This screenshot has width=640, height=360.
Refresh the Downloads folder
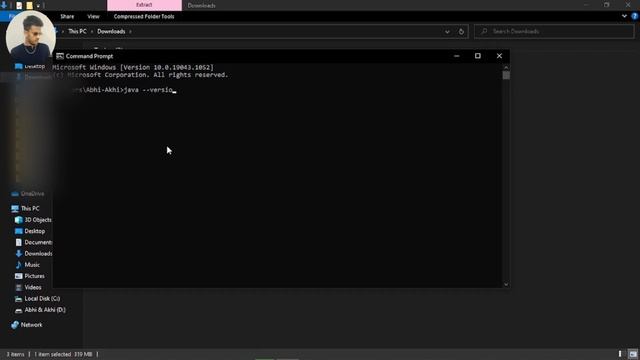point(461,32)
